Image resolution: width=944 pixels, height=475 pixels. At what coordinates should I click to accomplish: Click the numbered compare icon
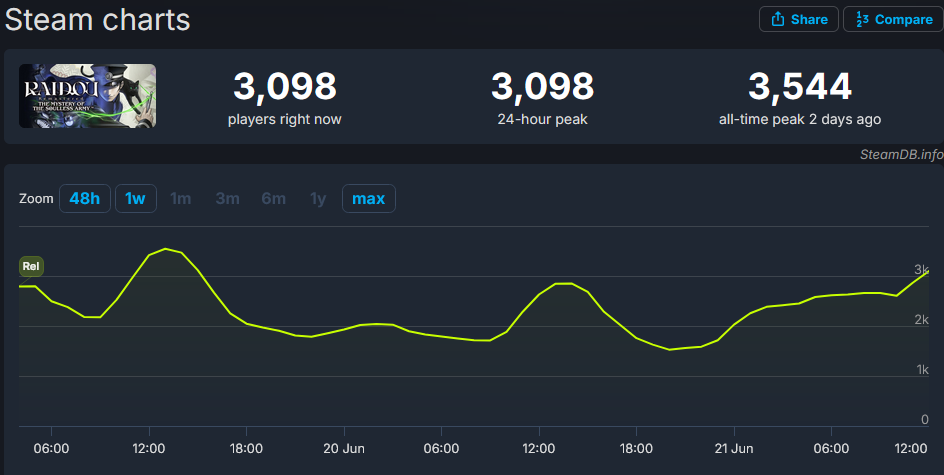862,19
